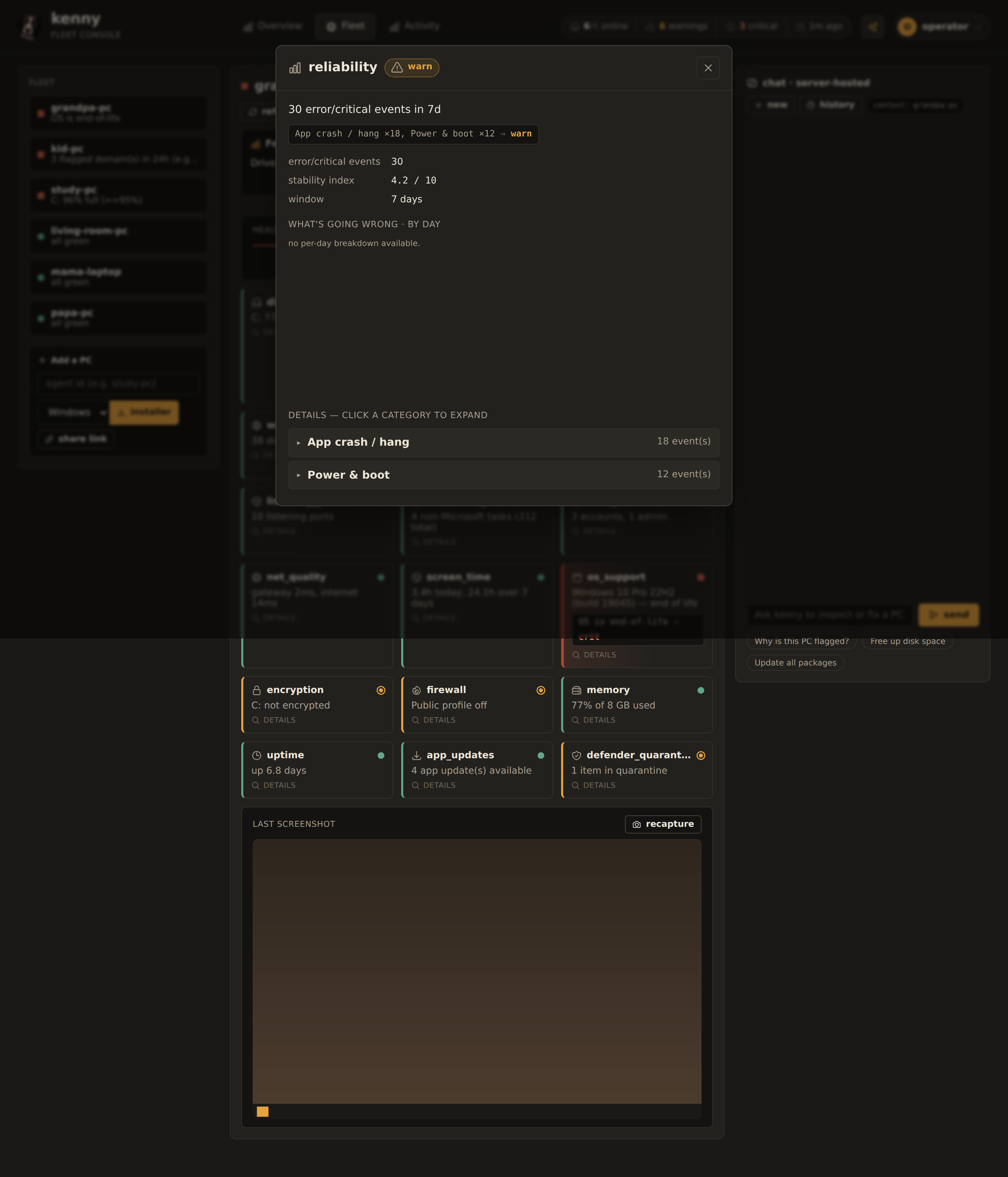Open DETAILS on the firewall card
Viewport: 1008px width, 1177px height.
tap(433, 720)
